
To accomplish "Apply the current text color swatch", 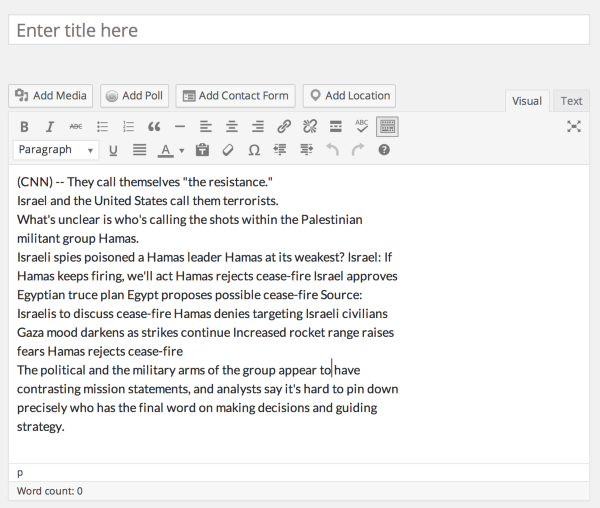I will [165, 150].
